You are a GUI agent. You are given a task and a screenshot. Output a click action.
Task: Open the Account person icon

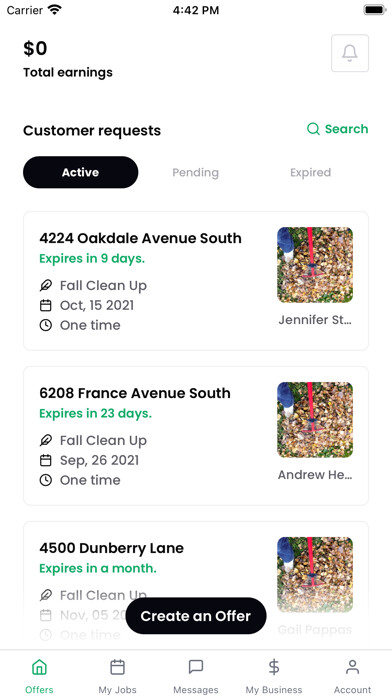(352, 667)
